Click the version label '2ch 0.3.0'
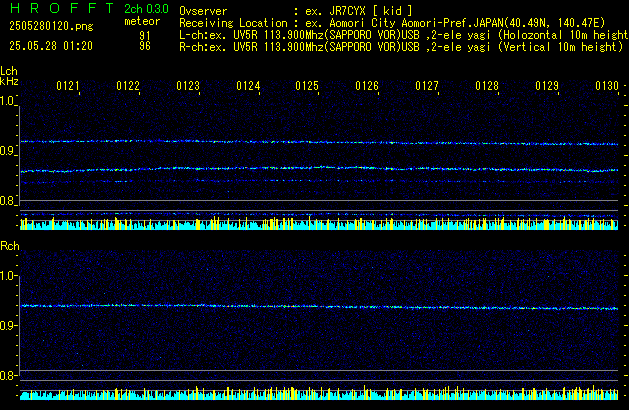 [146, 8]
